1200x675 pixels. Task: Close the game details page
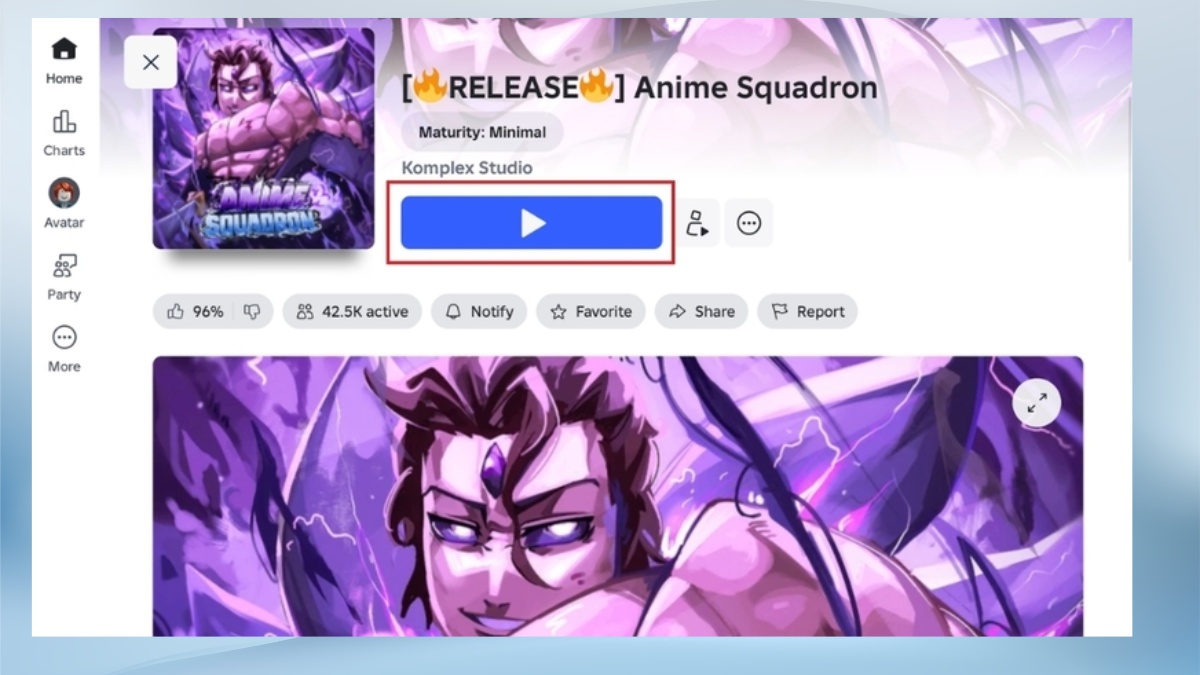[151, 62]
